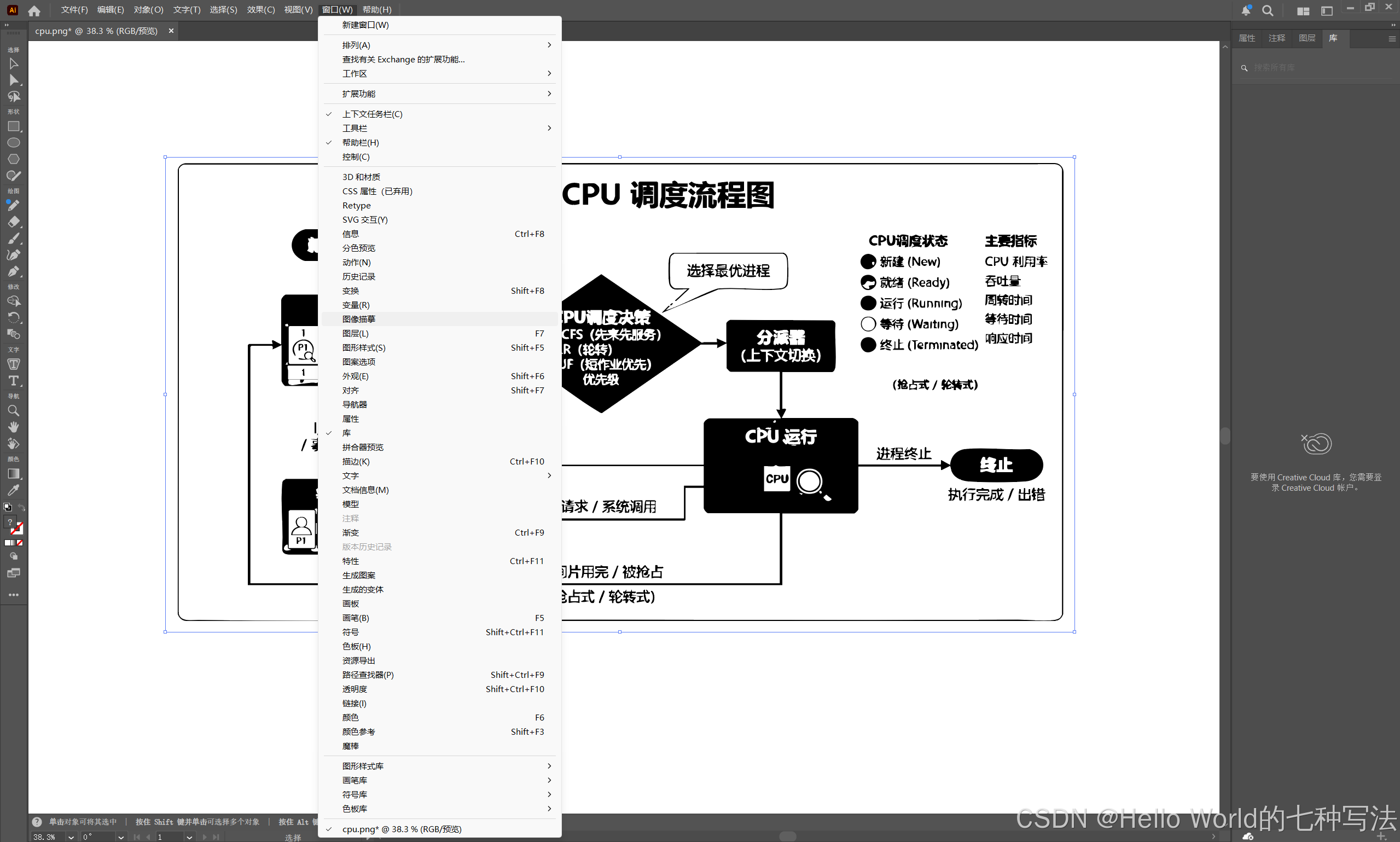Open the zoom level dropdown at 38.3%

point(71,837)
